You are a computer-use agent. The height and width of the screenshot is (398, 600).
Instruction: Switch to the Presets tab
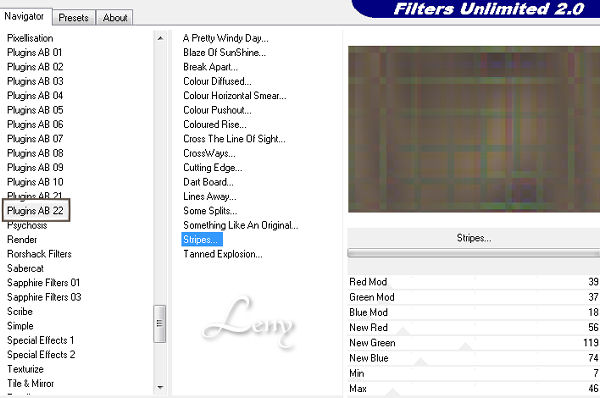click(73, 18)
